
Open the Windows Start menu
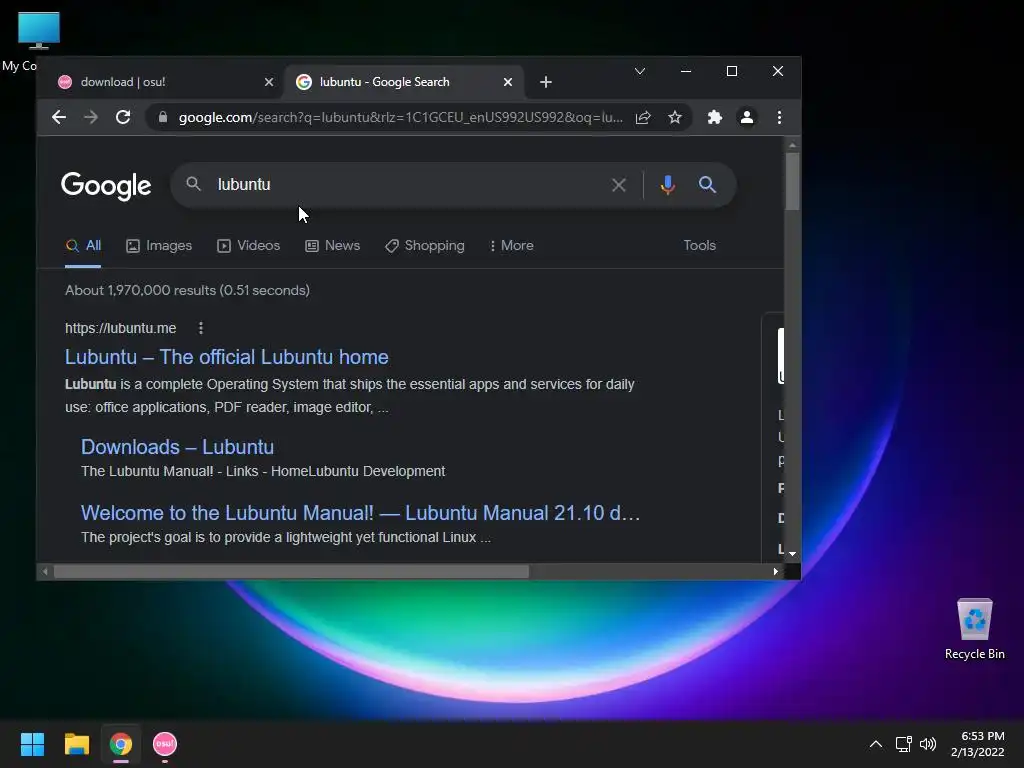click(32, 744)
